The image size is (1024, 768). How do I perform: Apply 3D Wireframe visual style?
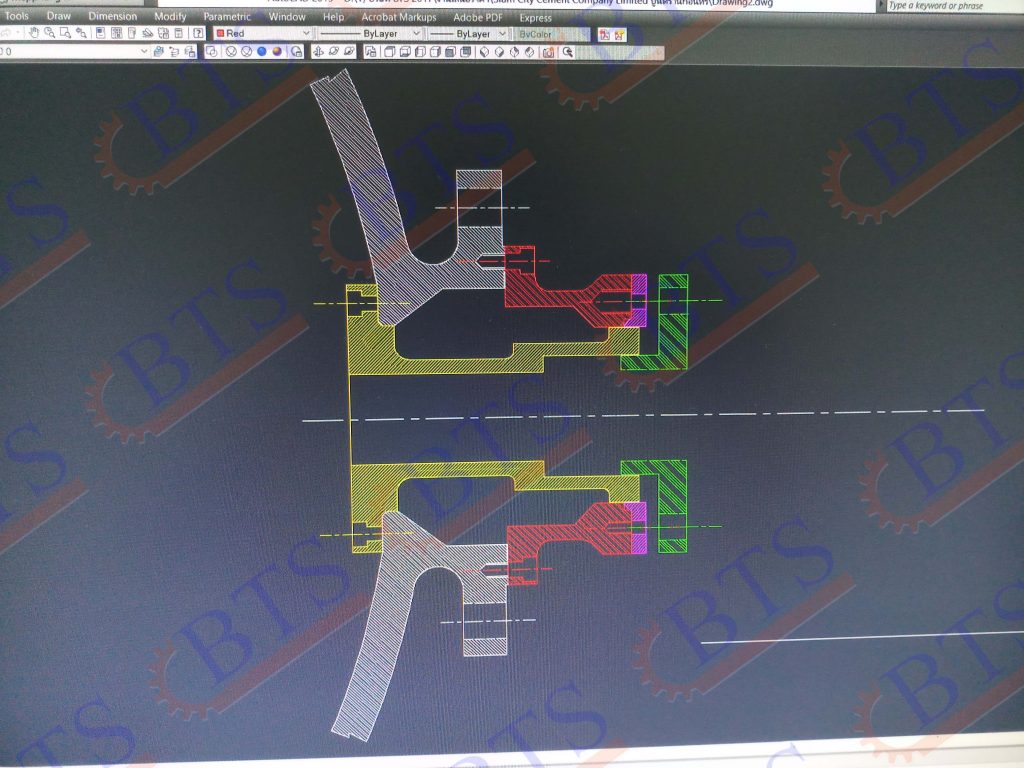pyautogui.click(x=231, y=51)
